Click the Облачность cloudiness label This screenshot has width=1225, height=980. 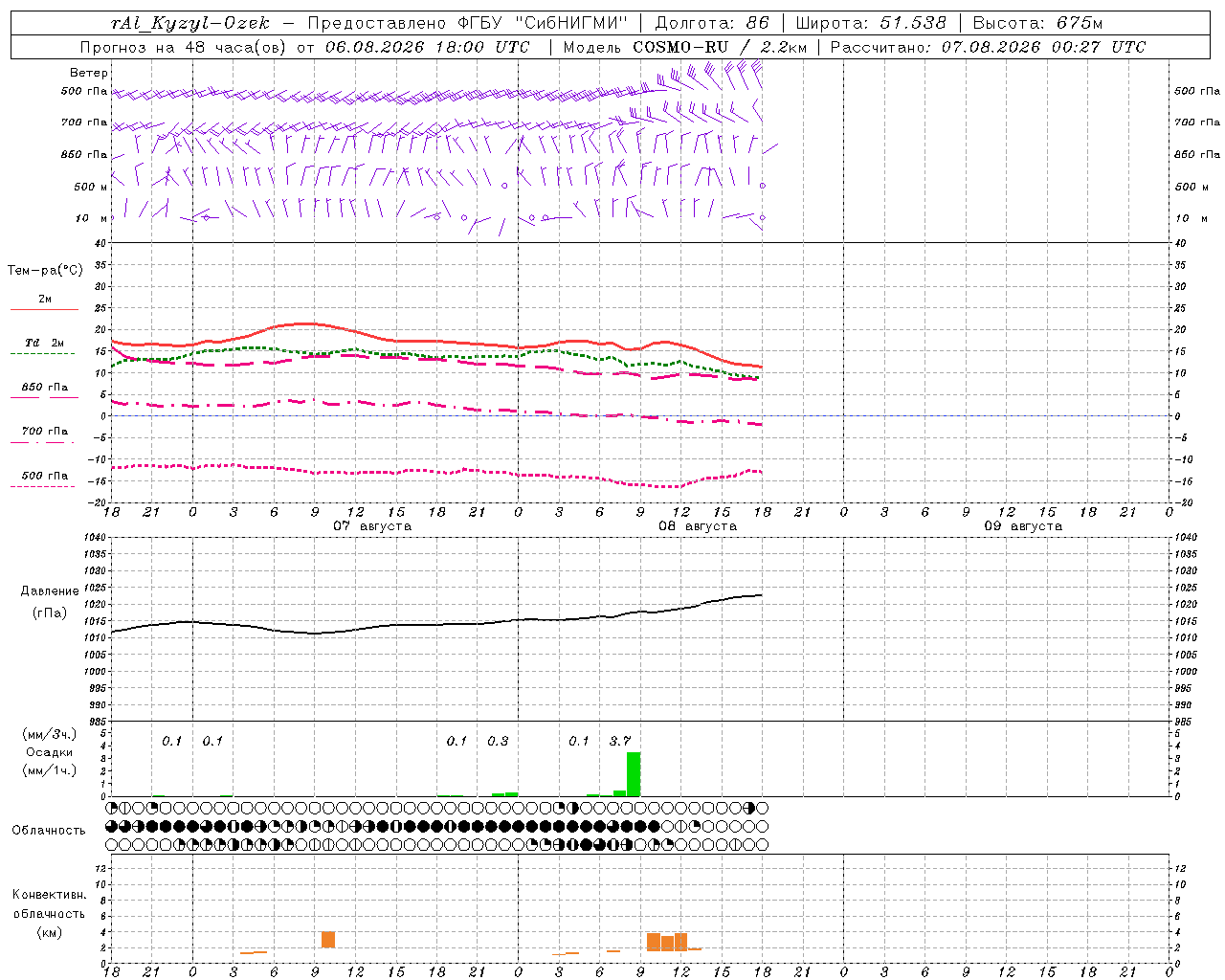tap(49, 831)
